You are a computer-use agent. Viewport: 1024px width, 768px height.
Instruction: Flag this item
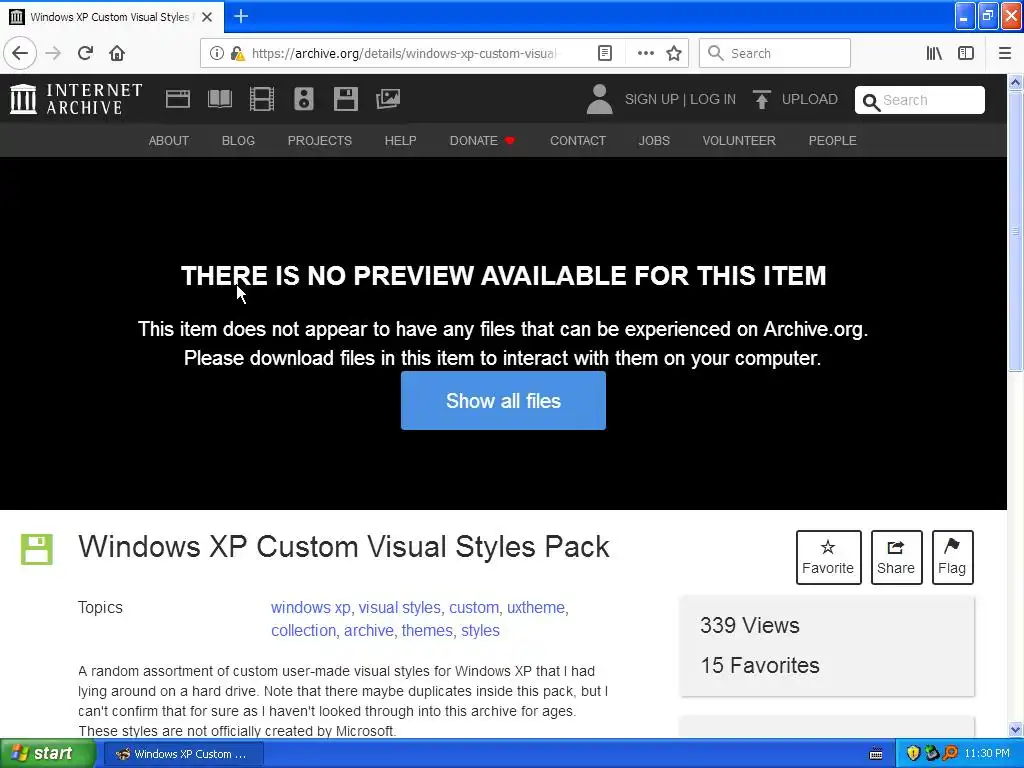(x=952, y=557)
